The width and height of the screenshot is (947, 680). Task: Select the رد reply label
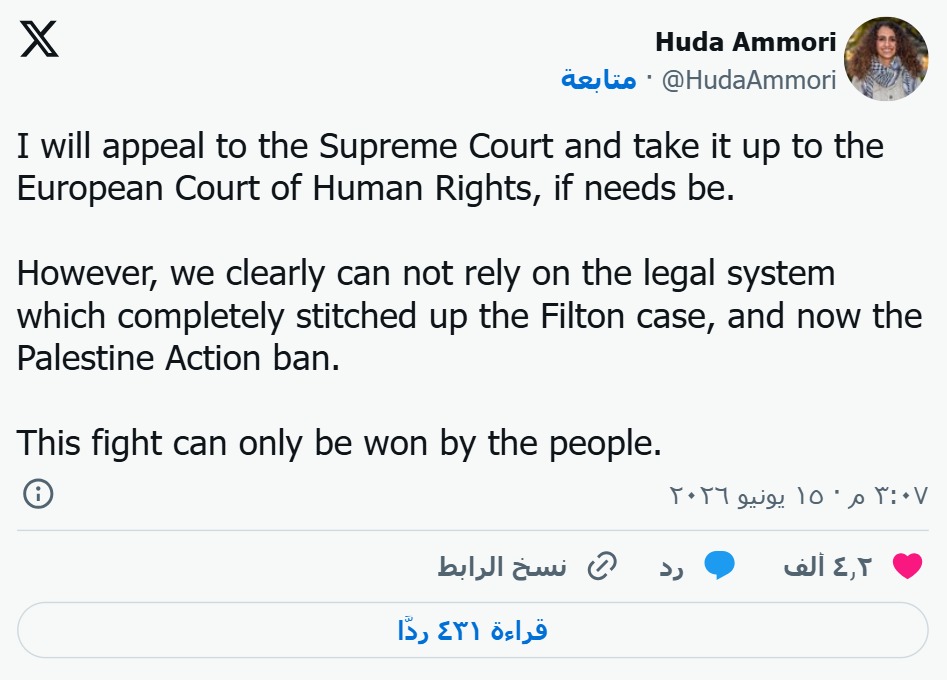click(x=672, y=568)
